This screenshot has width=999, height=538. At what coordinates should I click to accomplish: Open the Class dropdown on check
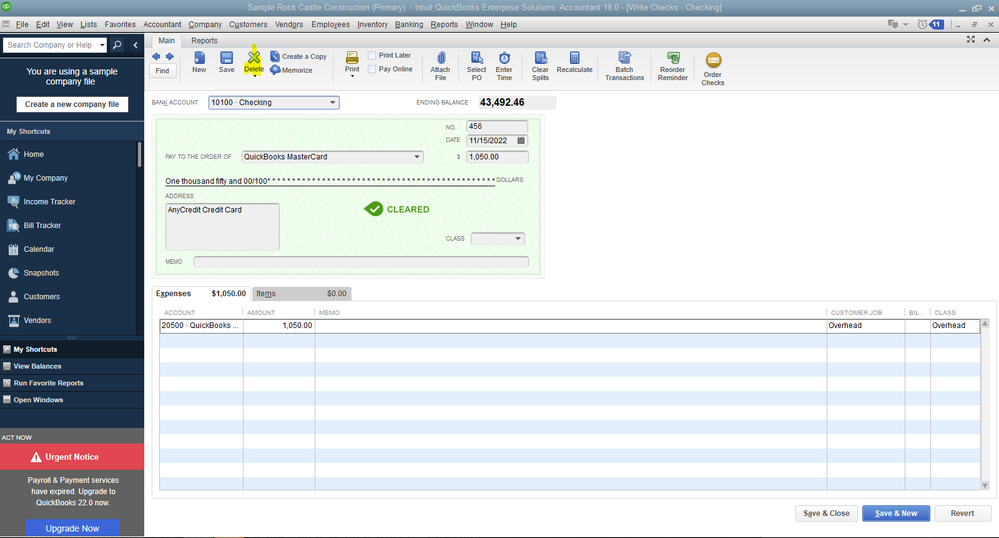518,238
